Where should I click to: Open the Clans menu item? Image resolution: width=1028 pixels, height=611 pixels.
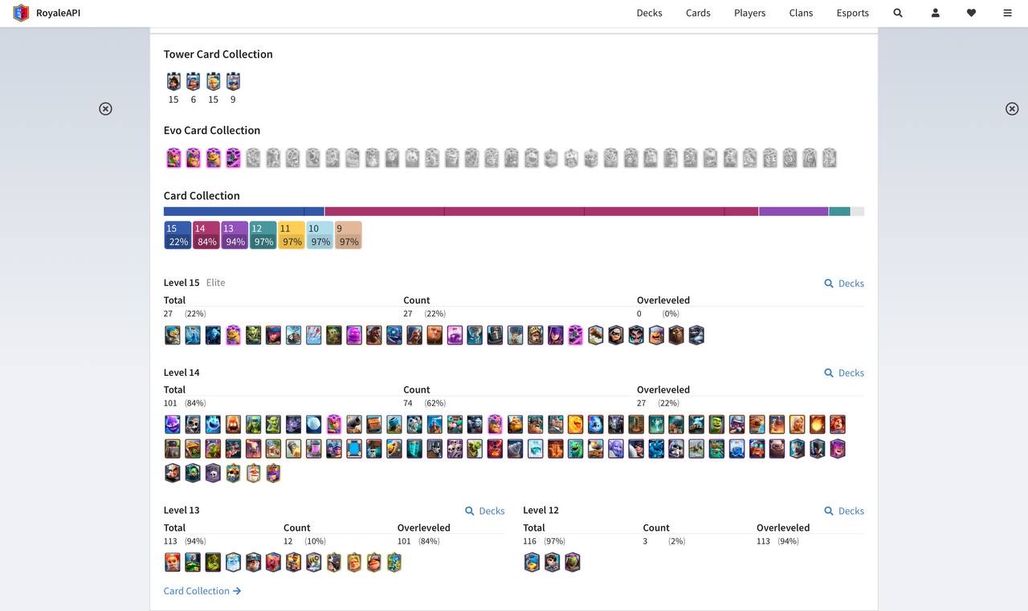point(801,13)
